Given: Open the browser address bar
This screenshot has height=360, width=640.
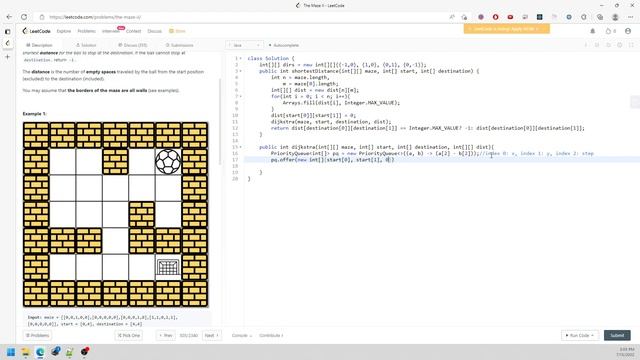Looking at the screenshot, I should tap(245, 17).
